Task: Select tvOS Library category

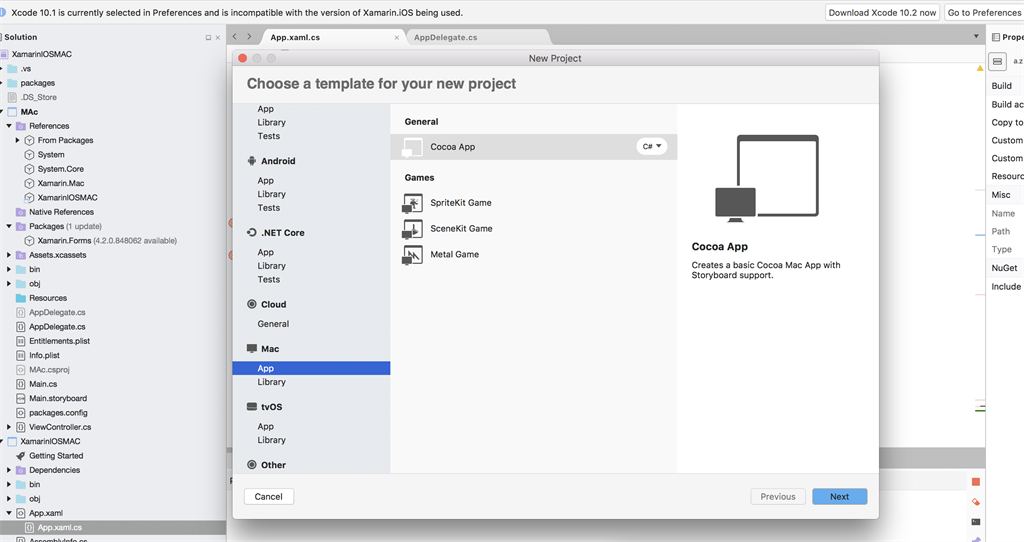Action: tap(272, 440)
